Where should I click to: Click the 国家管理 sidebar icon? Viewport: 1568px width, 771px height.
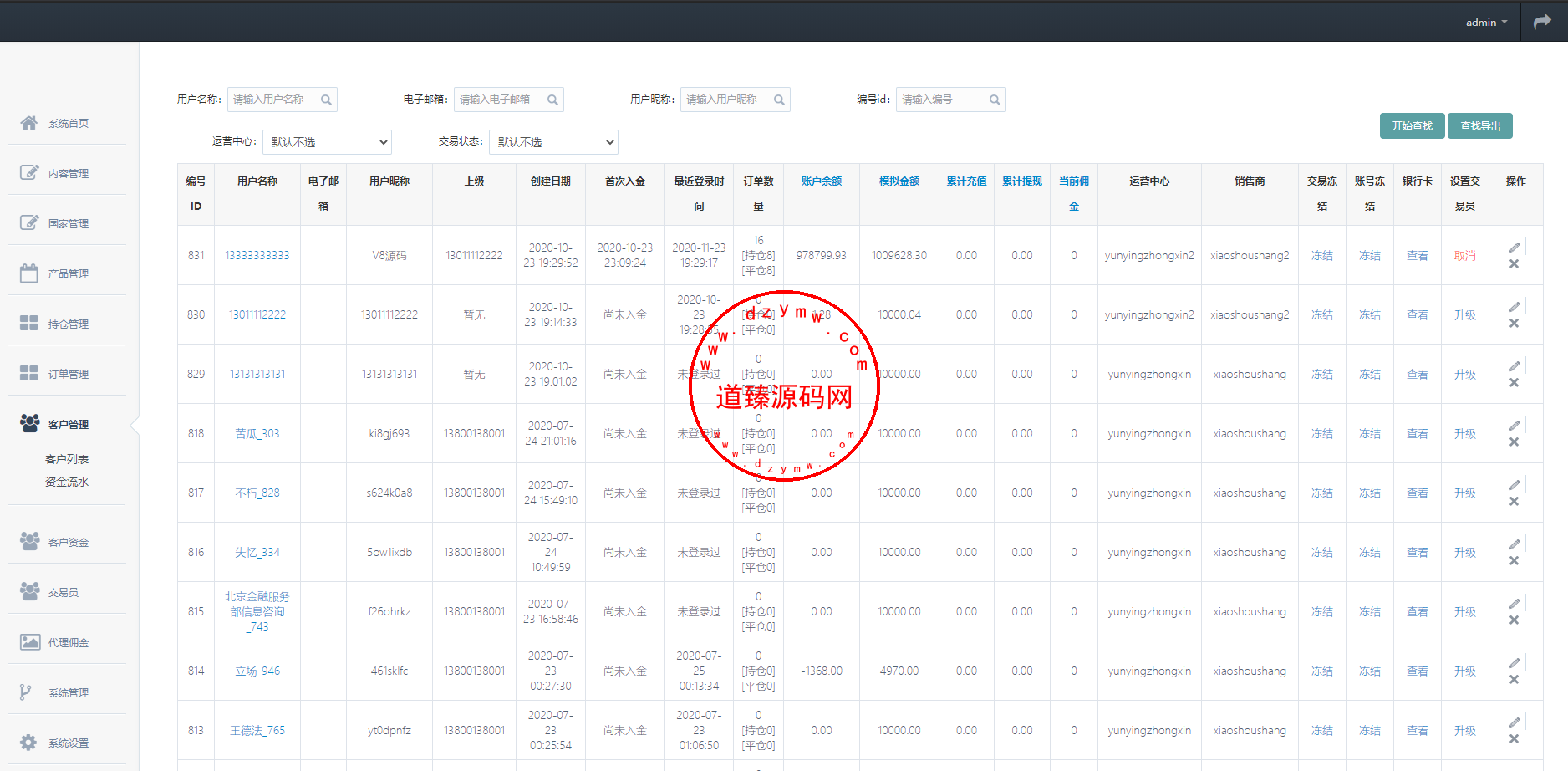28,223
